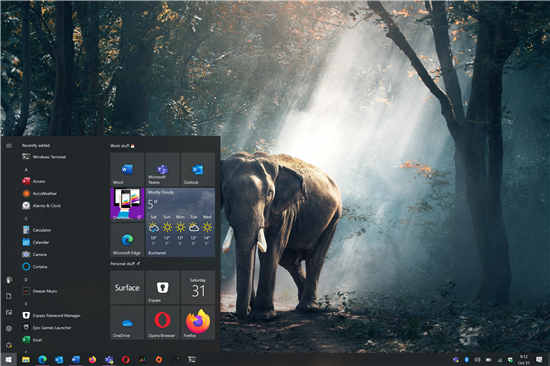Click the green Windows Security tray icon

[510, 360]
